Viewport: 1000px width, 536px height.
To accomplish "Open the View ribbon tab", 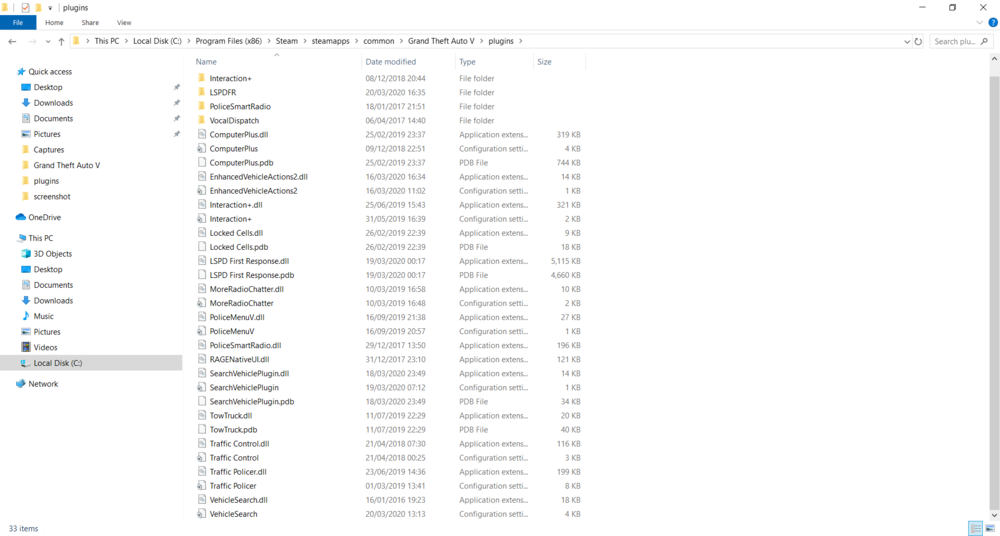I will (x=124, y=22).
